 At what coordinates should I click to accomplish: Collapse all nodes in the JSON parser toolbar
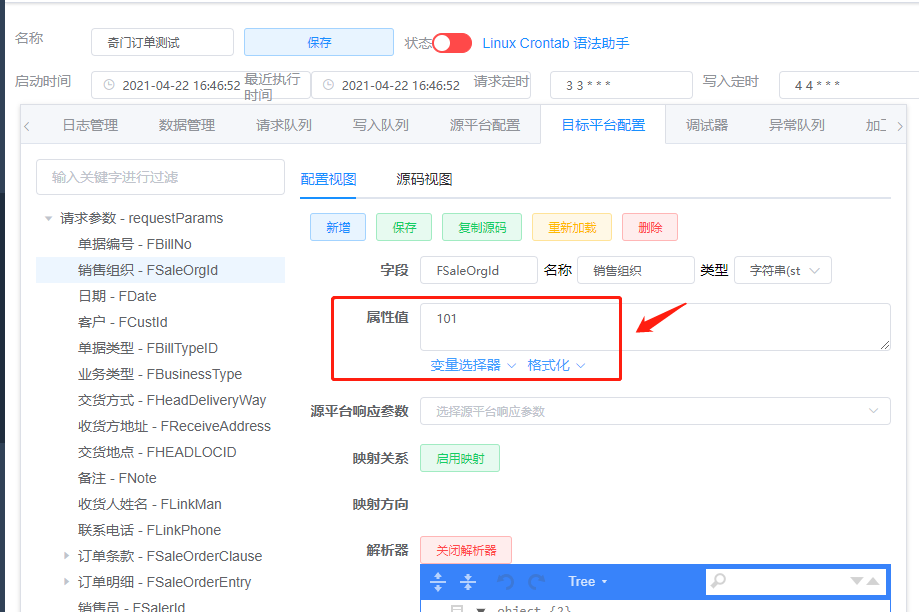tap(468, 581)
